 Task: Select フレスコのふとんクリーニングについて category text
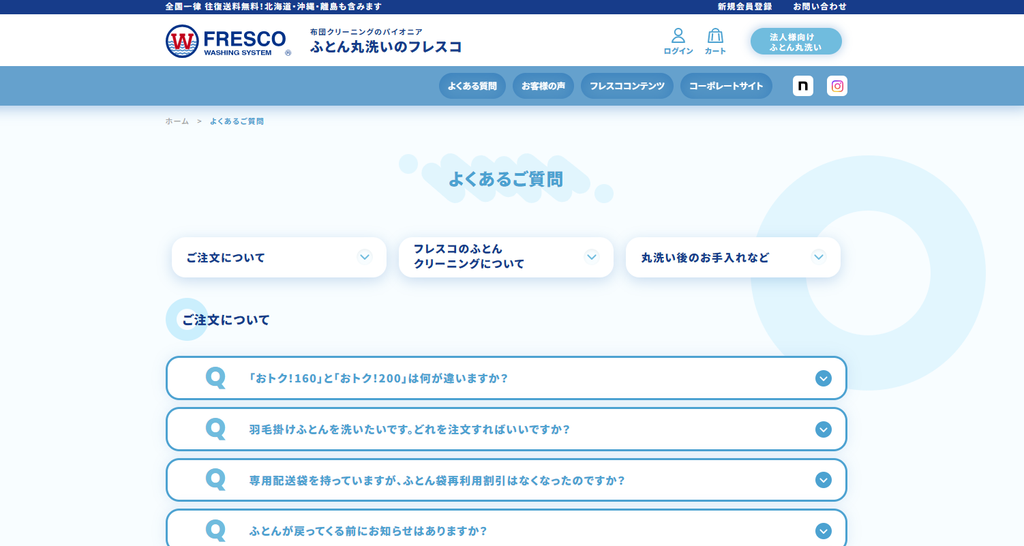coord(469,256)
